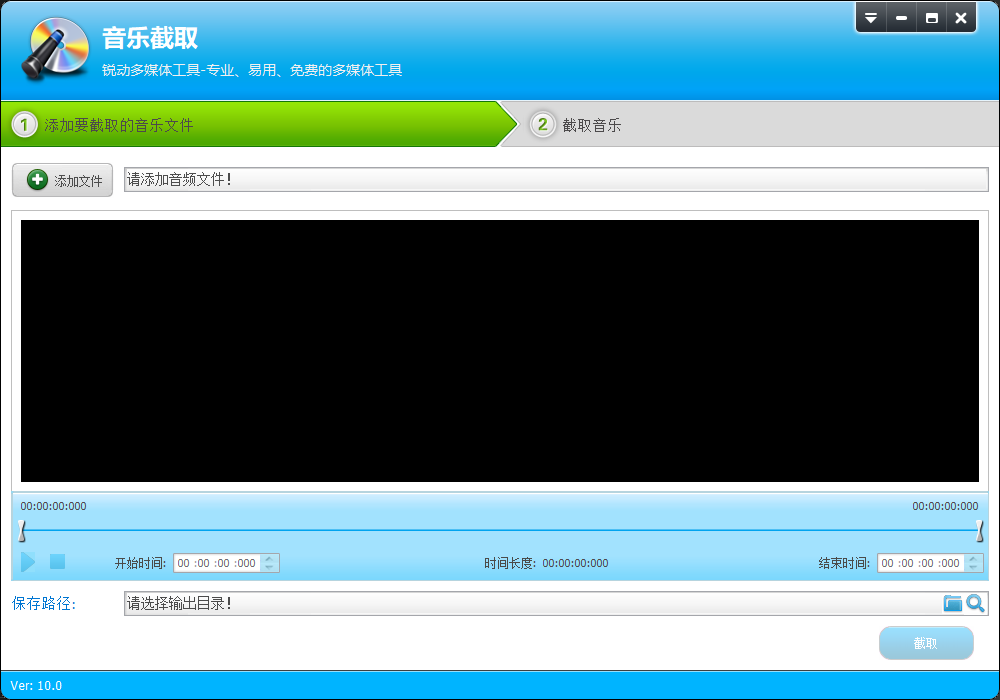Close the 音乐截取 window
This screenshot has width=1000, height=700.
pyautogui.click(x=961, y=18)
